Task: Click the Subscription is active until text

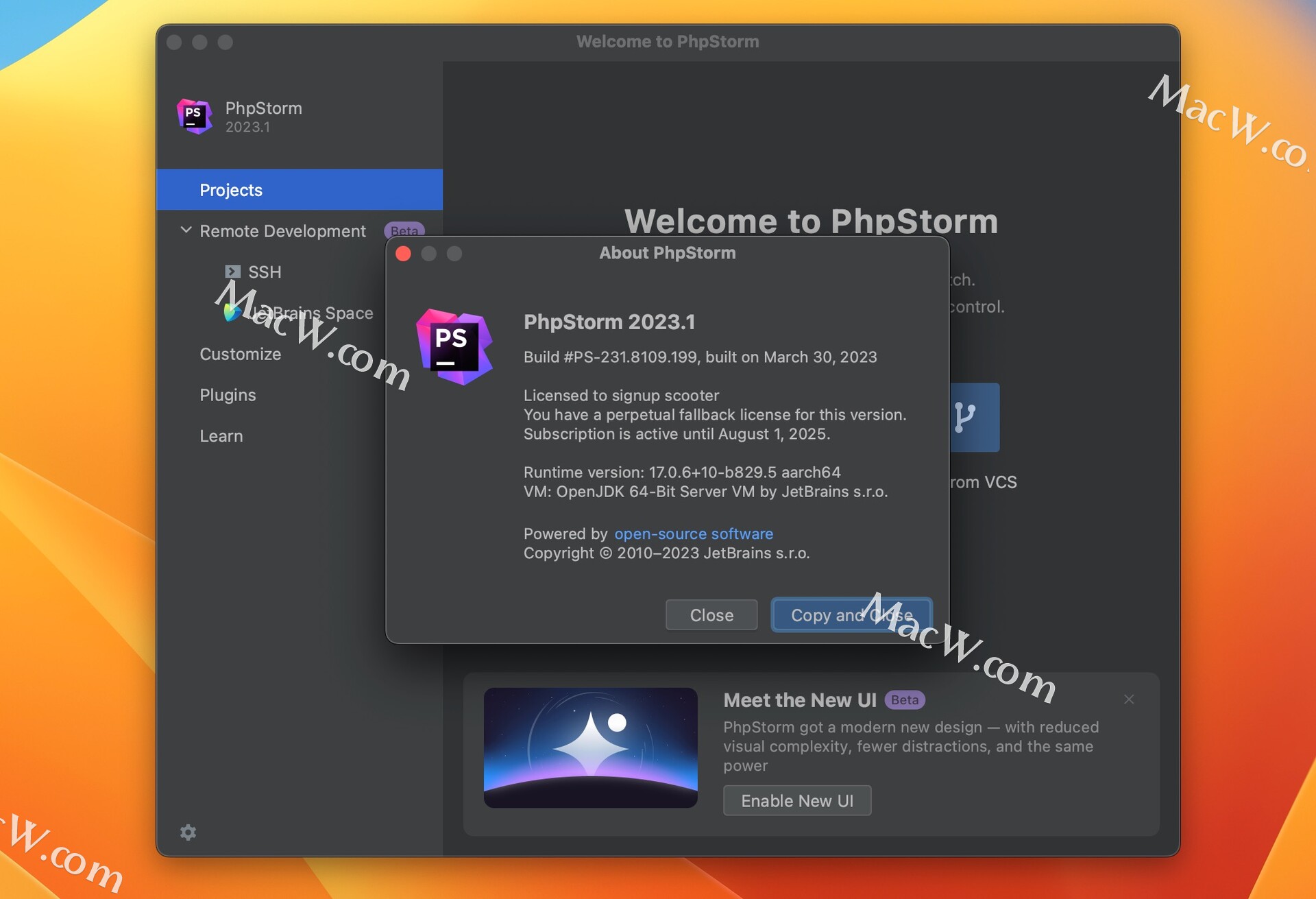Action: point(677,434)
